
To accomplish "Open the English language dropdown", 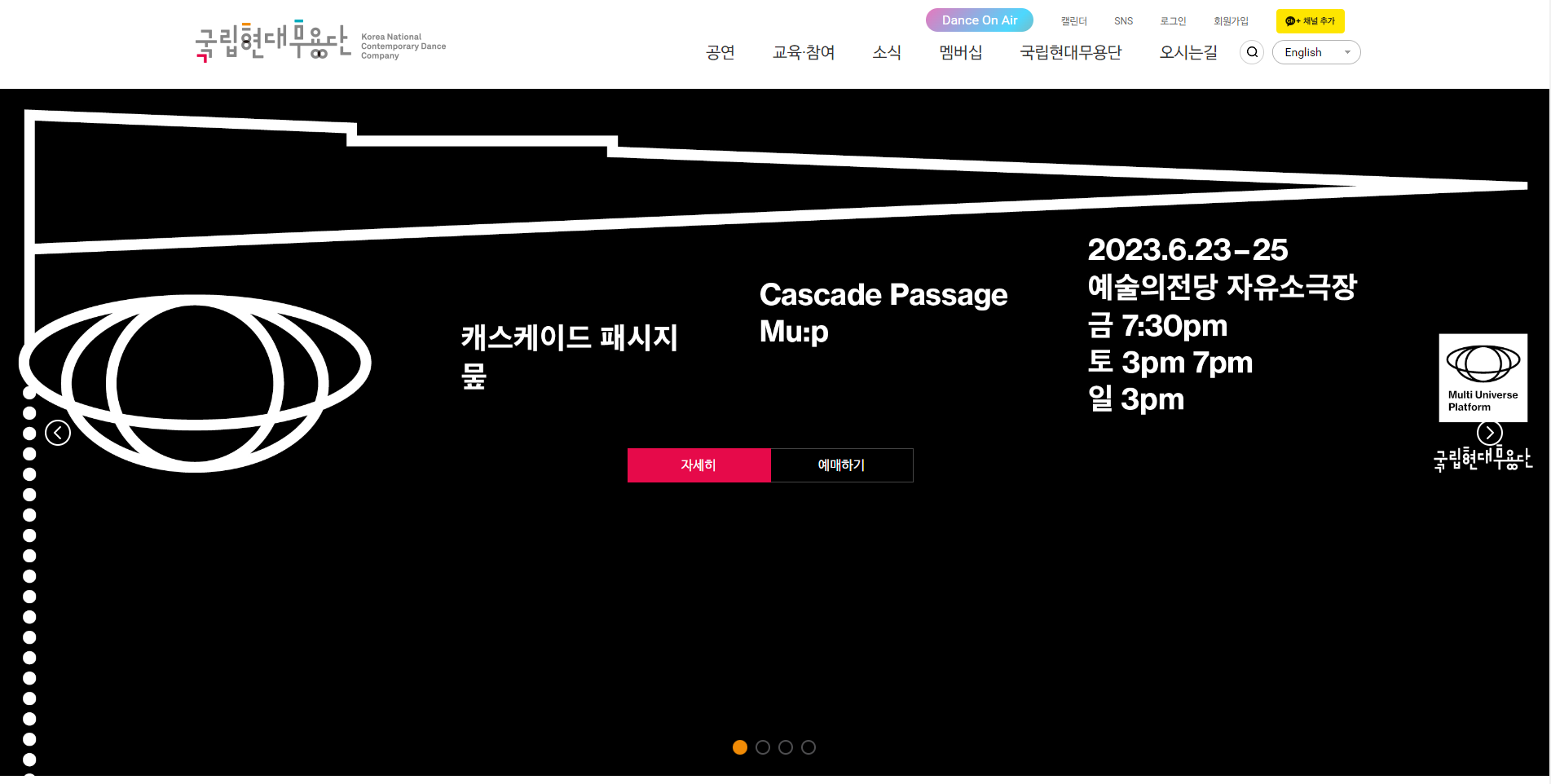I will pyautogui.click(x=1315, y=52).
